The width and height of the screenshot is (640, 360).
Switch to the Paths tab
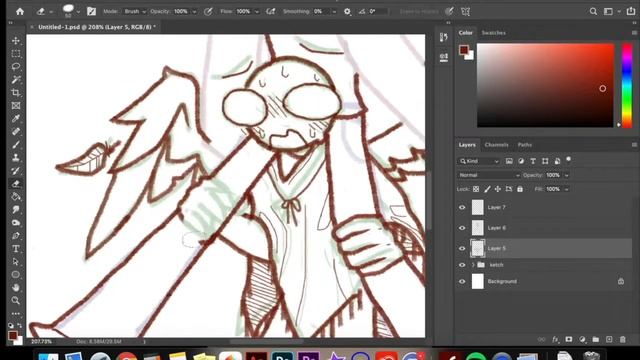click(524, 145)
